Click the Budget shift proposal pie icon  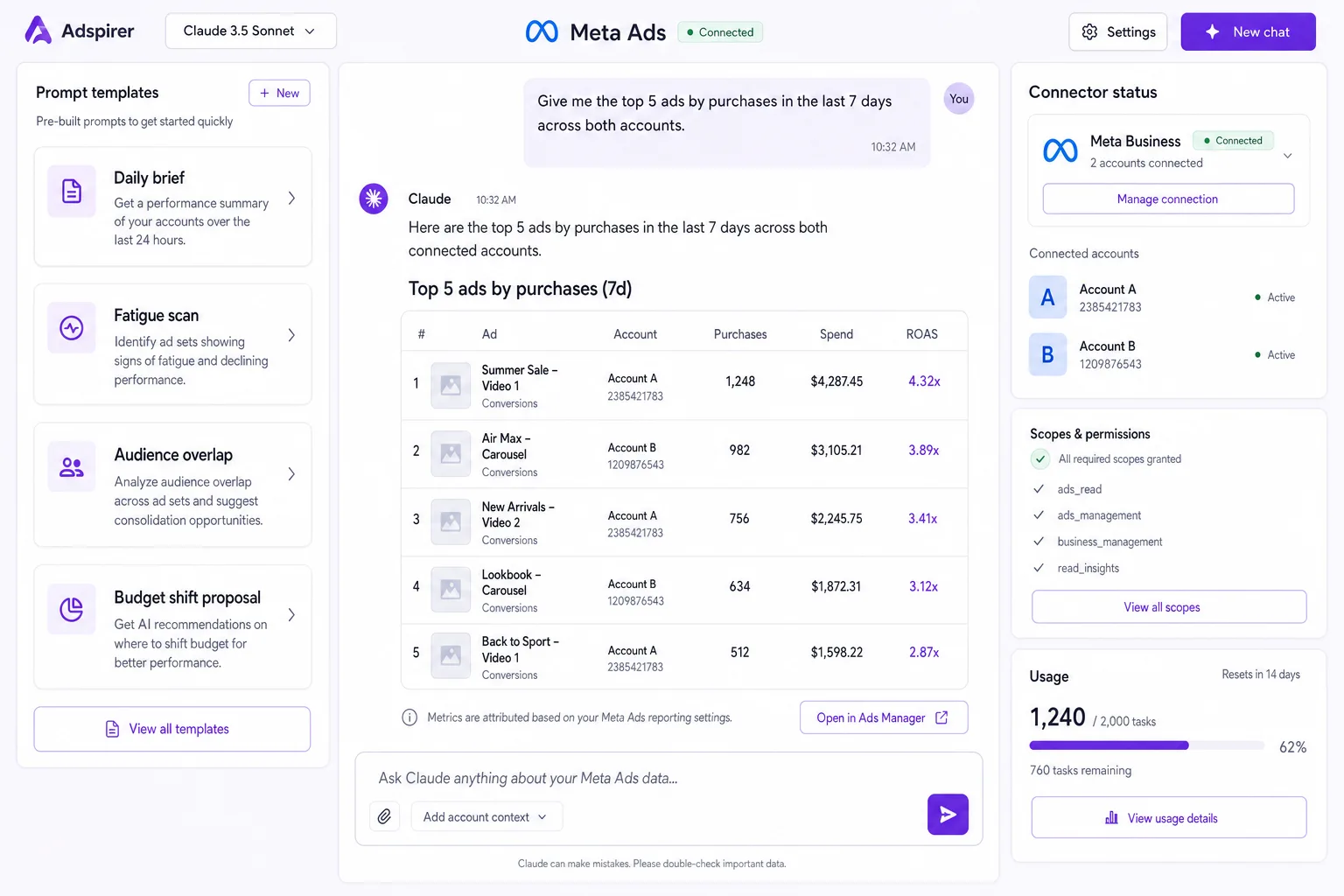[72, 609]
